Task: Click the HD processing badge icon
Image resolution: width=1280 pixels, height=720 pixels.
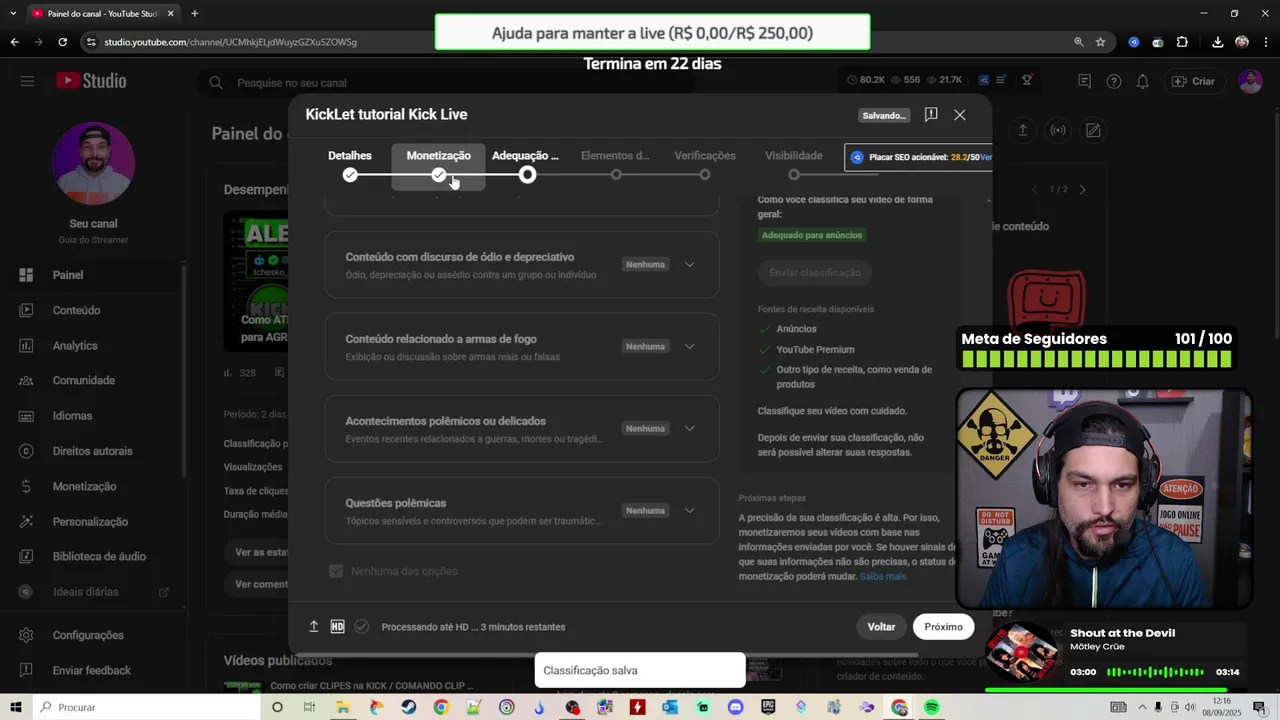Action: pyautogui.click(x=337, y=626)
